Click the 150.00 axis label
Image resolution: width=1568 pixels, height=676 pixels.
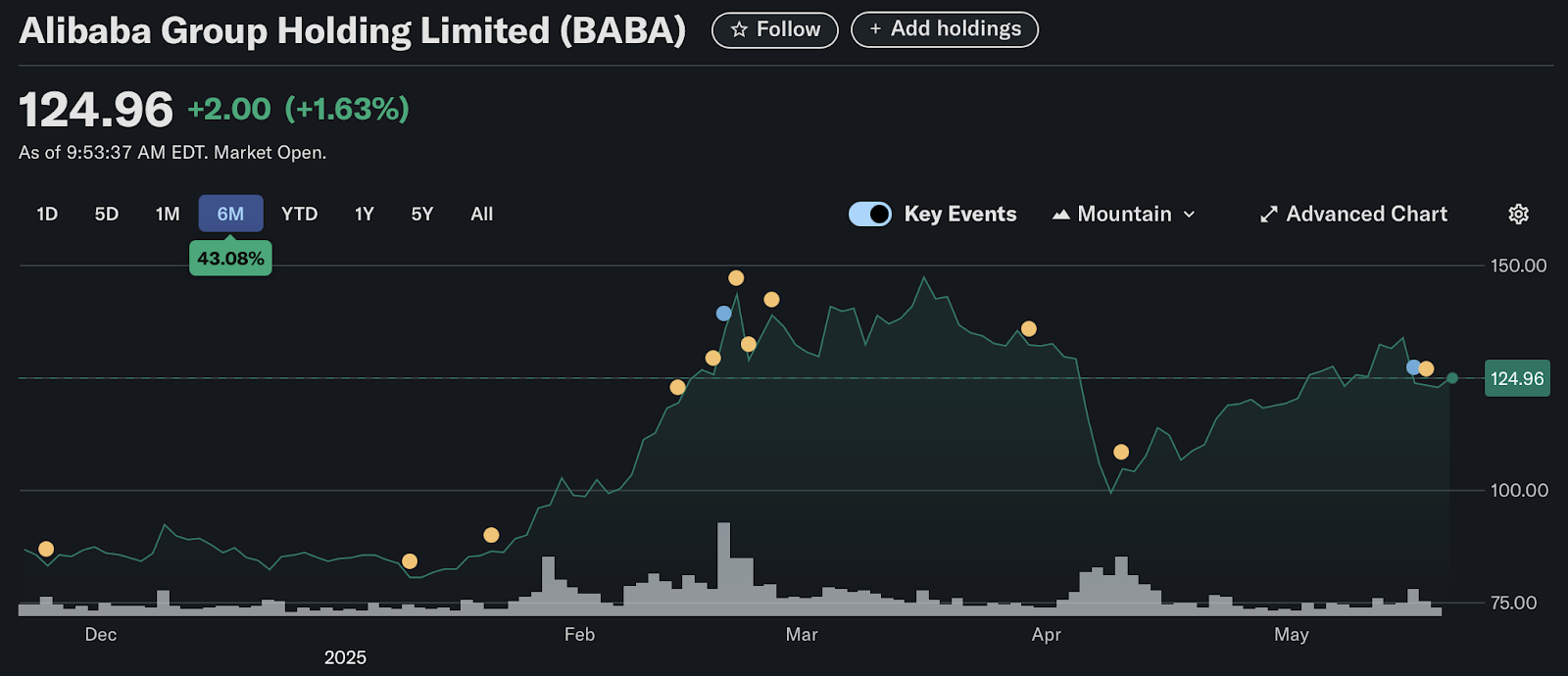click(1518, 266)
